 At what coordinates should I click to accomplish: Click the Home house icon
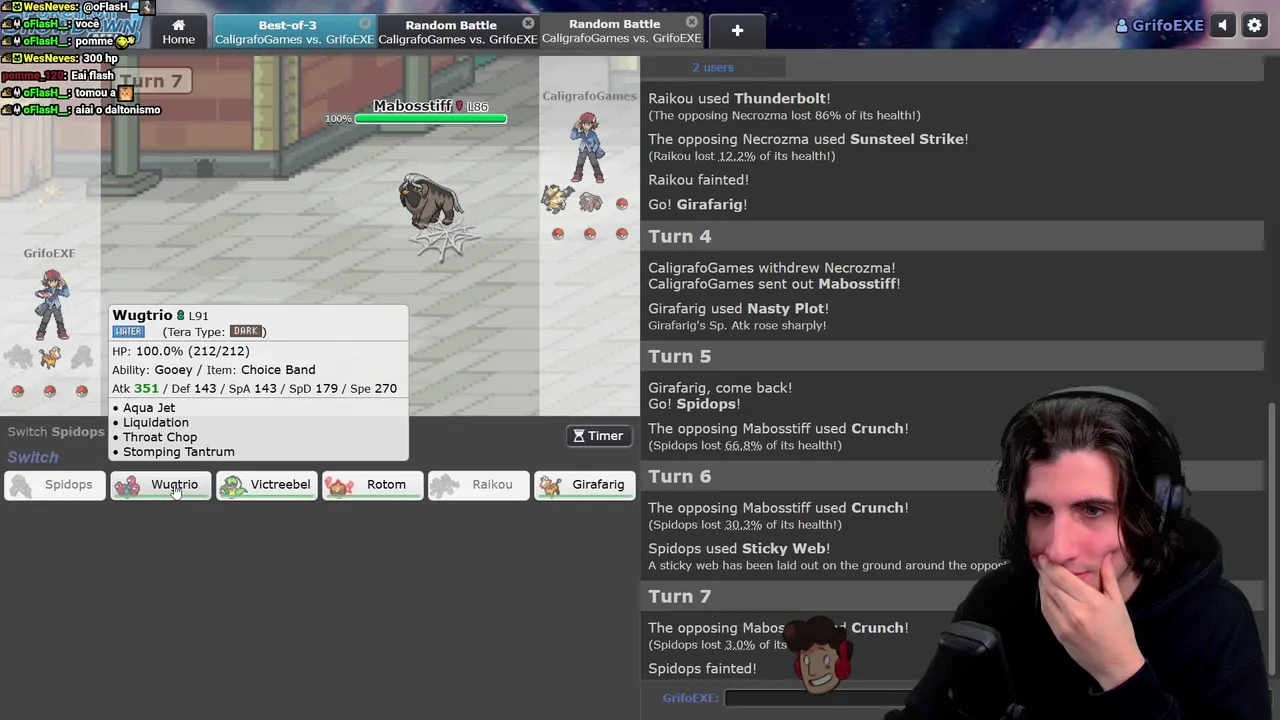point(179,25)
